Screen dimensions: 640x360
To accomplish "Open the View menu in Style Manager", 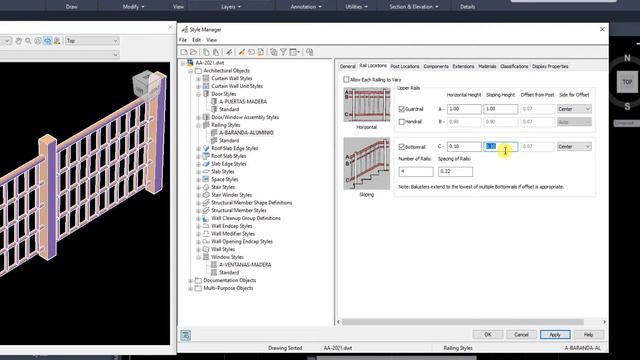I will (x=211, y=40).
